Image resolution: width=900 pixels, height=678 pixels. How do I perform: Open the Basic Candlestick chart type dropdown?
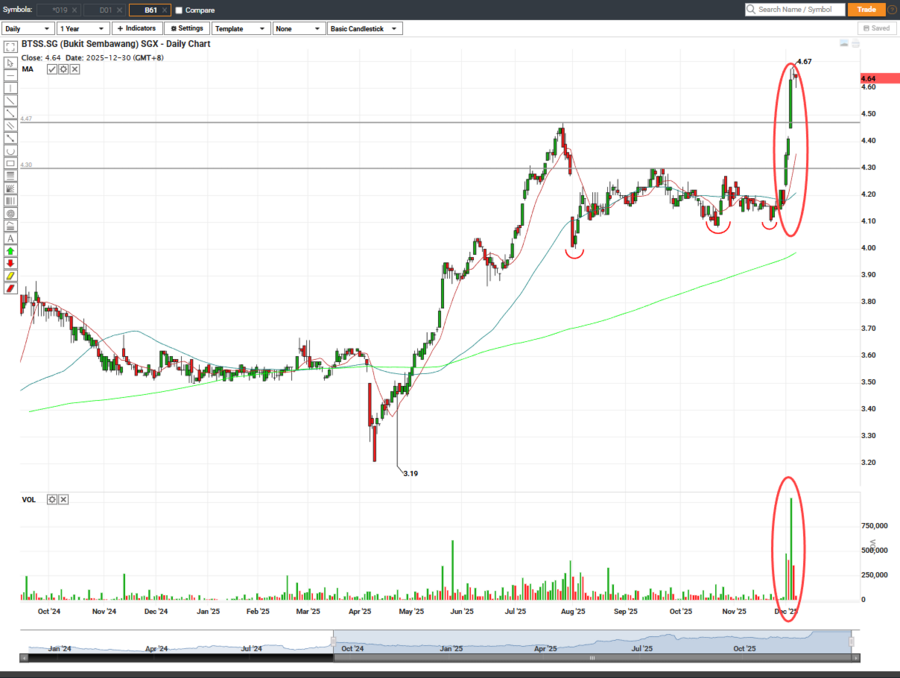point(365,29)
